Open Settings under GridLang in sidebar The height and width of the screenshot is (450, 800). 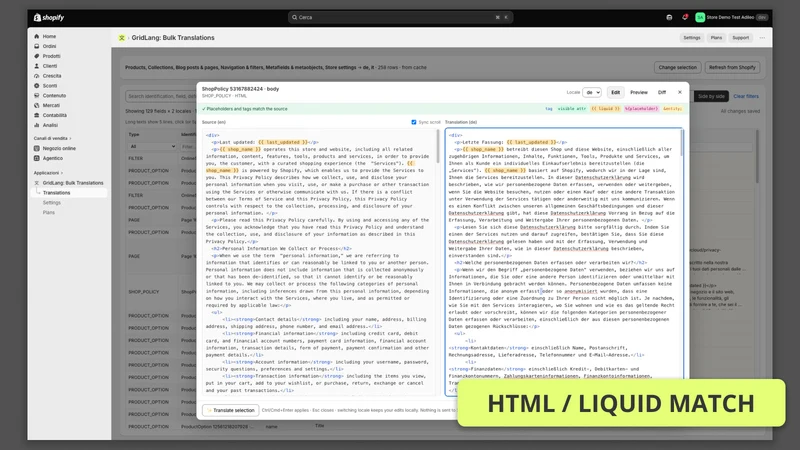[52, 203]
